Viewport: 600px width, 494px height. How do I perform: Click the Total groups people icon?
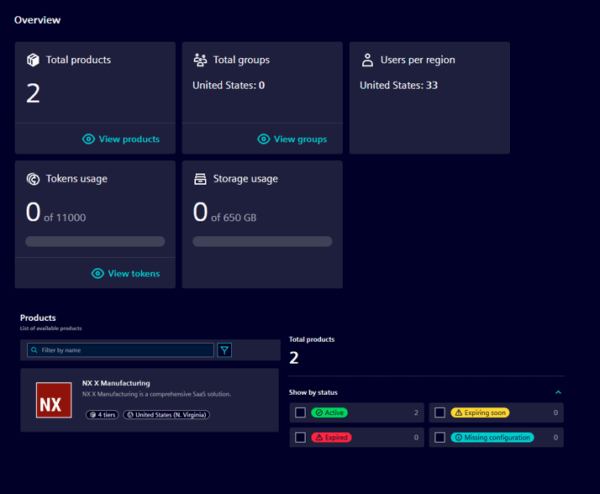tap(200, 60)
